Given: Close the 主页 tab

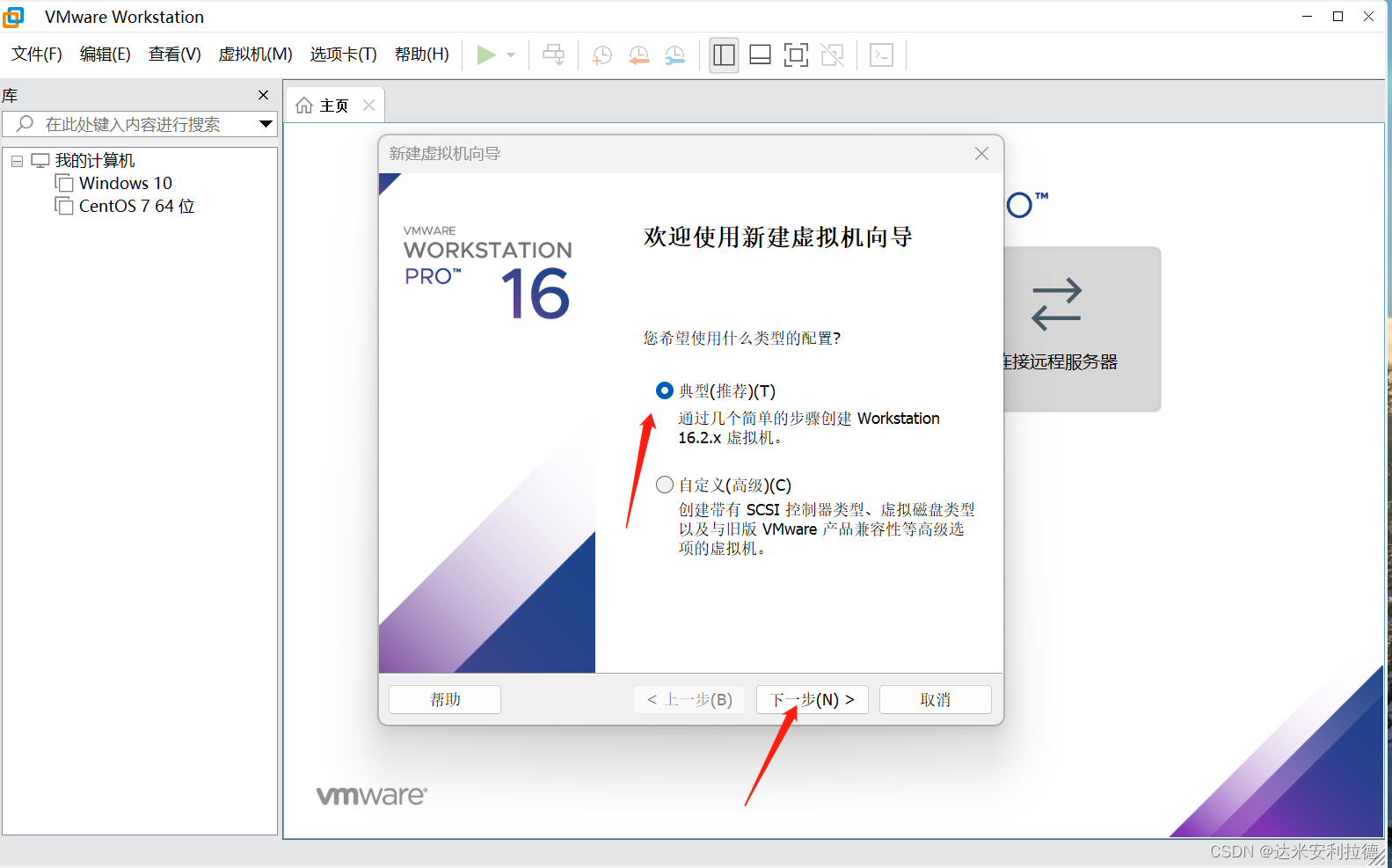Looking at the screenshot, I should point(369,106).
